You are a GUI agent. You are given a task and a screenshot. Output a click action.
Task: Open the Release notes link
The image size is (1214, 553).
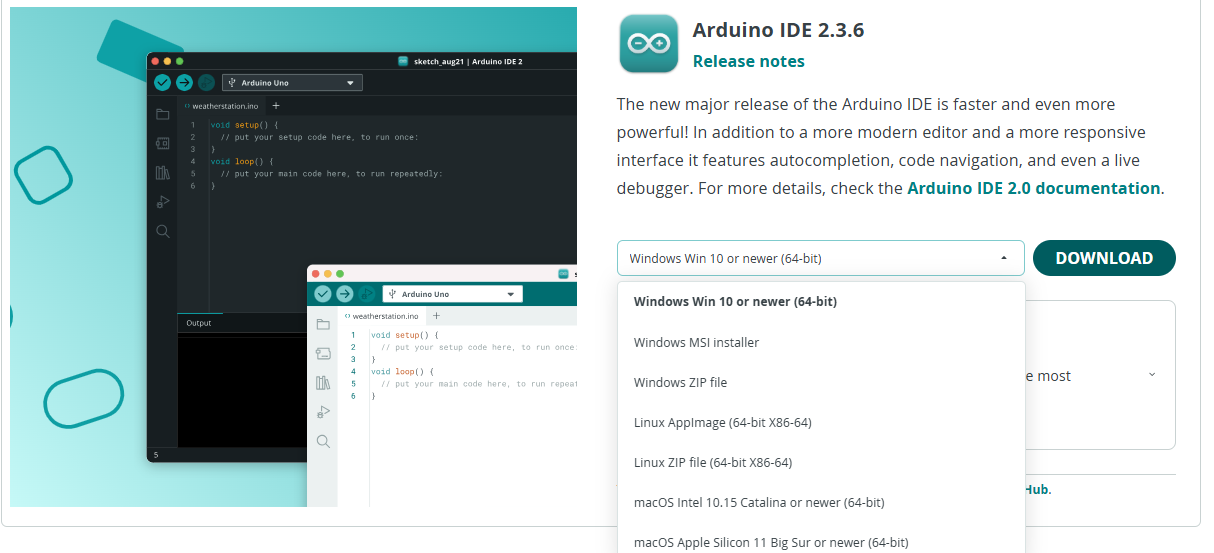(748, 61)
